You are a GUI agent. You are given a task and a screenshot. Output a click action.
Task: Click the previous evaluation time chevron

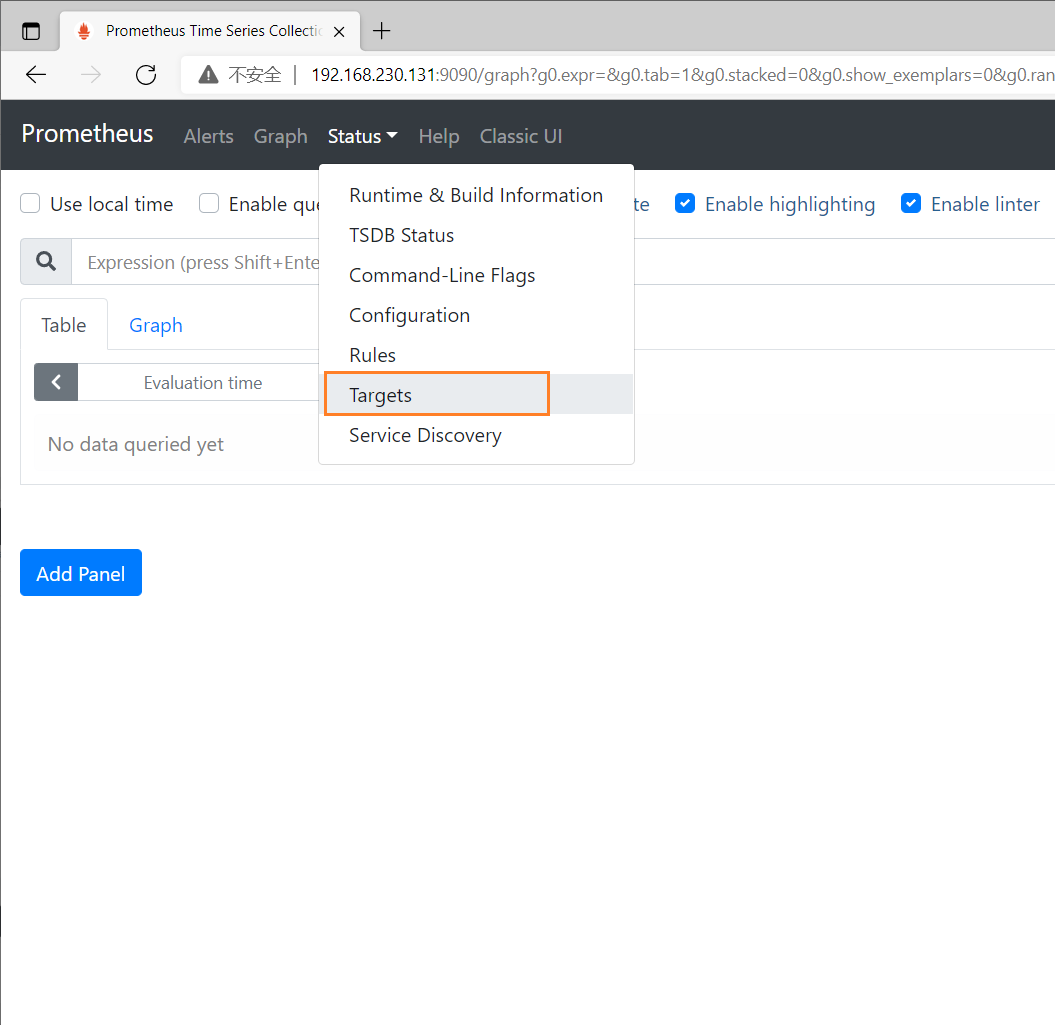tap(56, 382)
